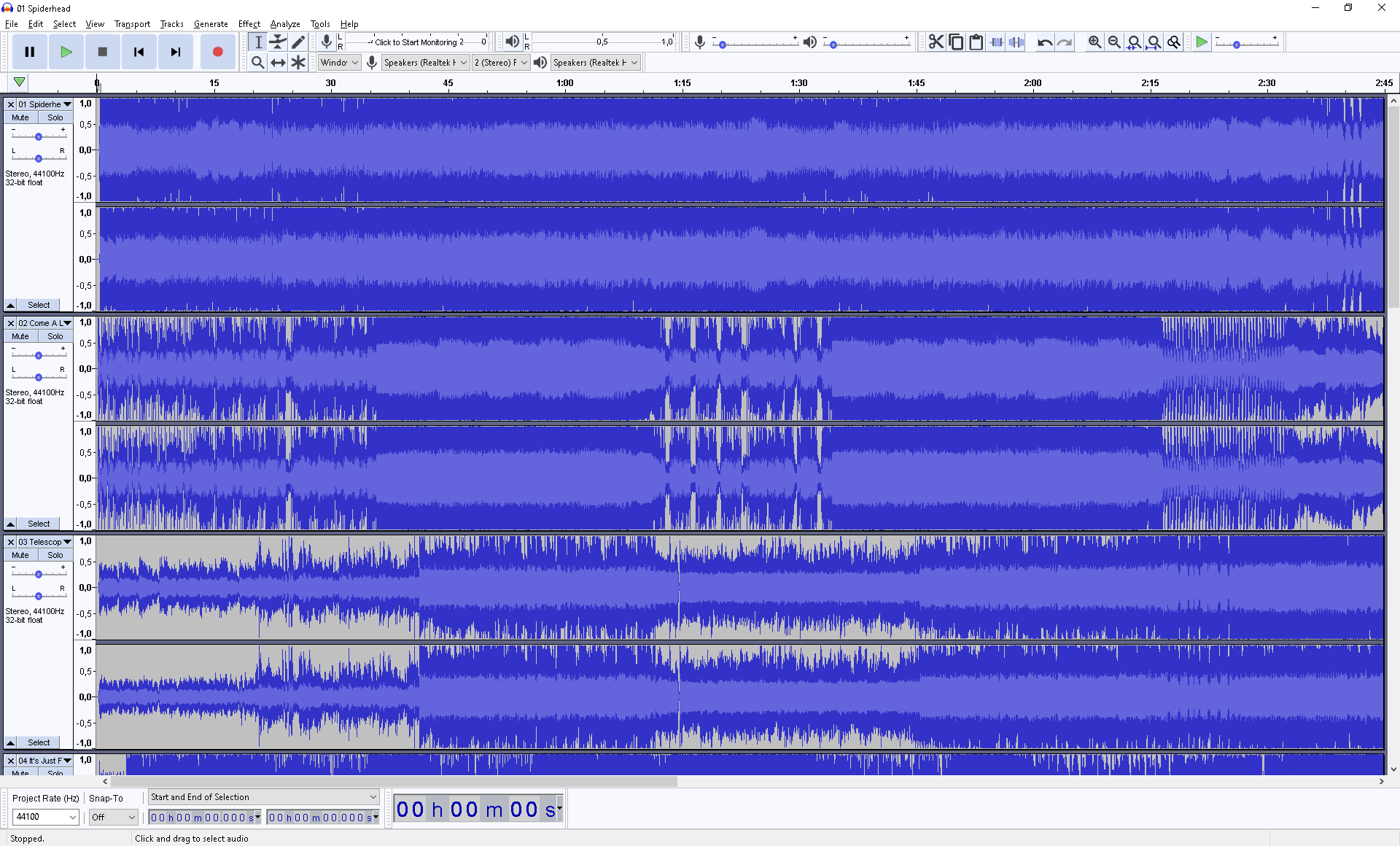
Task: Select the Multi-Tool asterisk icon
Action: (298, 63)
